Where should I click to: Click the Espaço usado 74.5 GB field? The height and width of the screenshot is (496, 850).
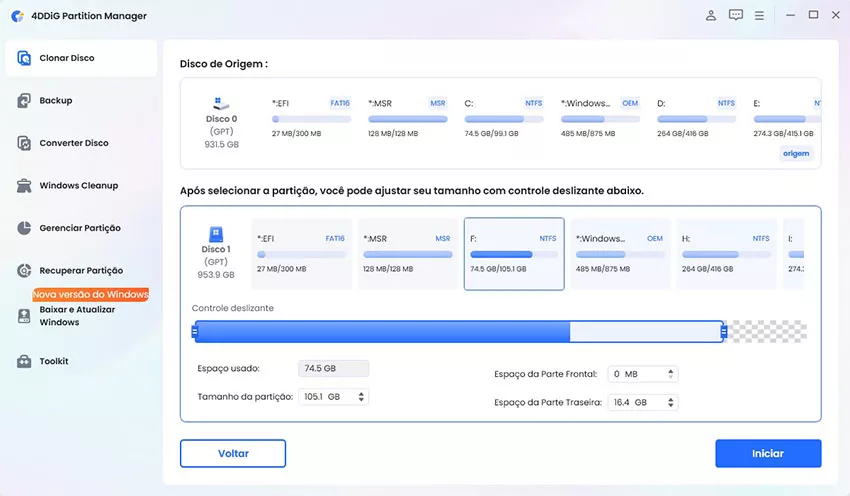333,368
